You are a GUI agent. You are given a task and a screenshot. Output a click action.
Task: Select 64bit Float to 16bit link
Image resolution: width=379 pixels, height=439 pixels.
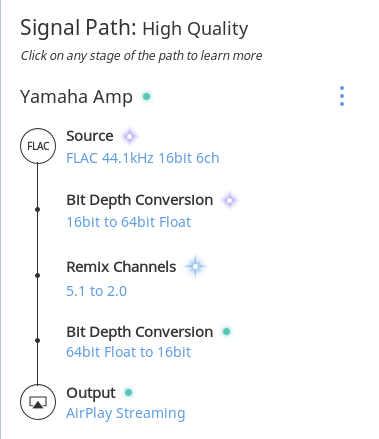[x=129, y=352]
